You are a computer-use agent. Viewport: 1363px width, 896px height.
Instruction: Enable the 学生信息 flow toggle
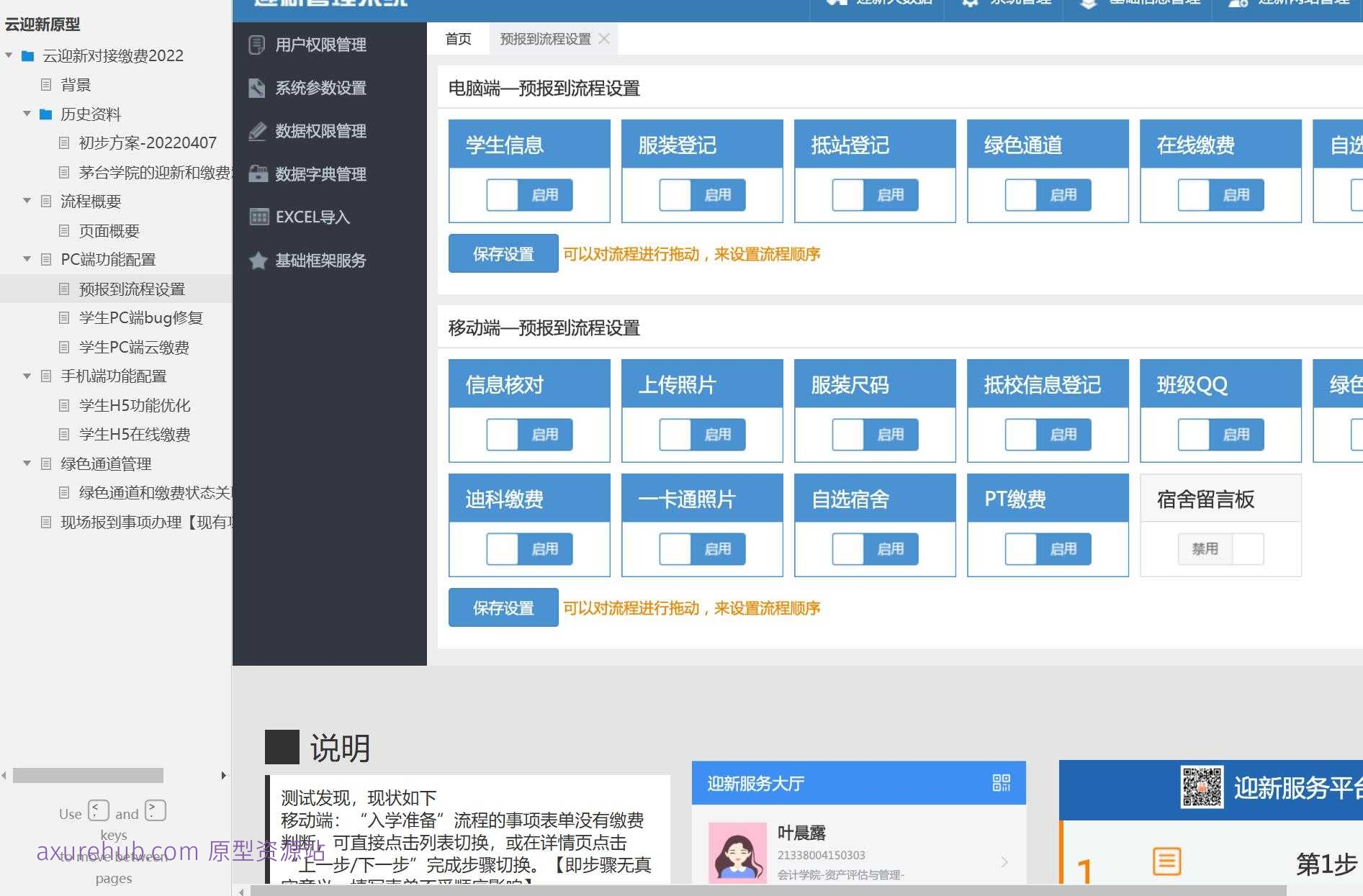529,194
